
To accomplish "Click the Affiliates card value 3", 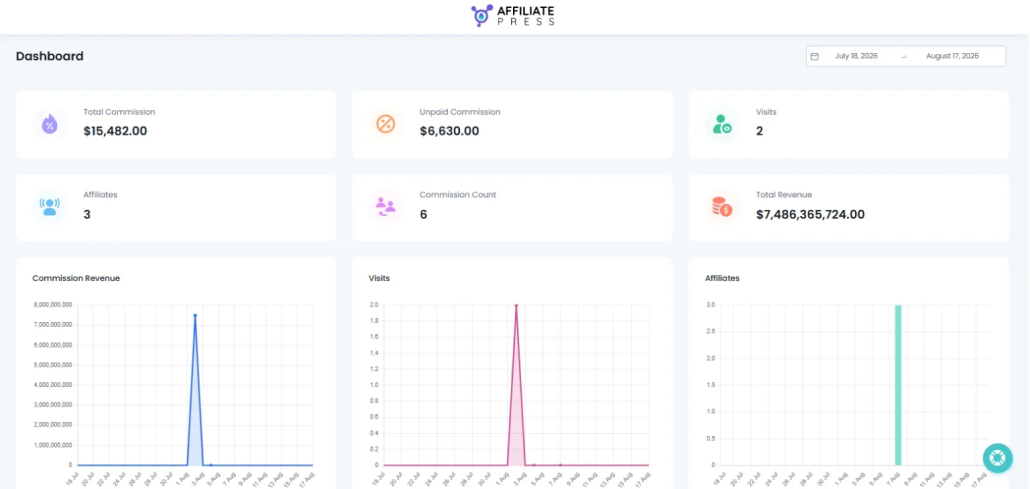I will [87, 214].
